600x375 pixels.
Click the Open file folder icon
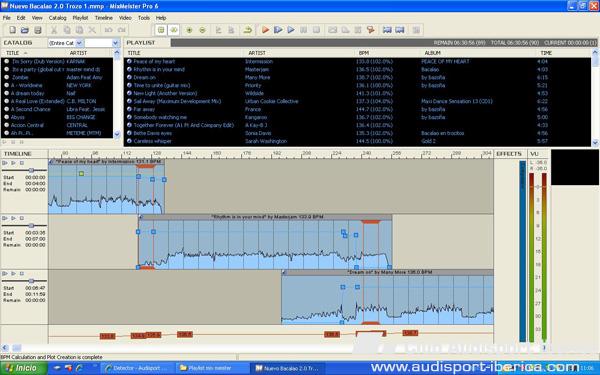coord(25,30)
